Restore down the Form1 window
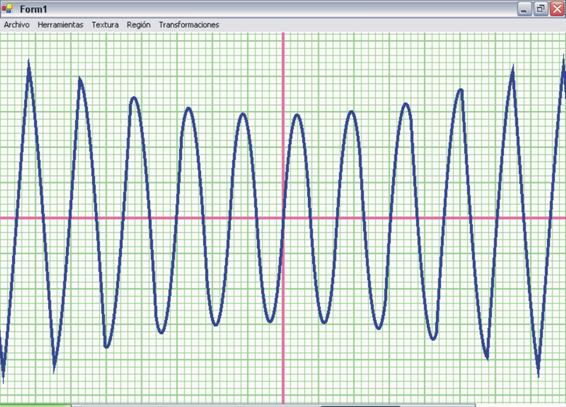 (x=541, y=9)
